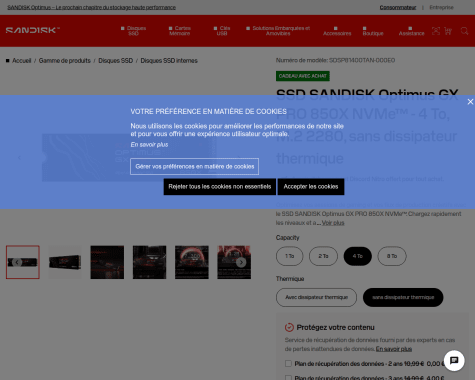Select the first product thumbnail with red border
475x380 pixels.
point(23,262)
